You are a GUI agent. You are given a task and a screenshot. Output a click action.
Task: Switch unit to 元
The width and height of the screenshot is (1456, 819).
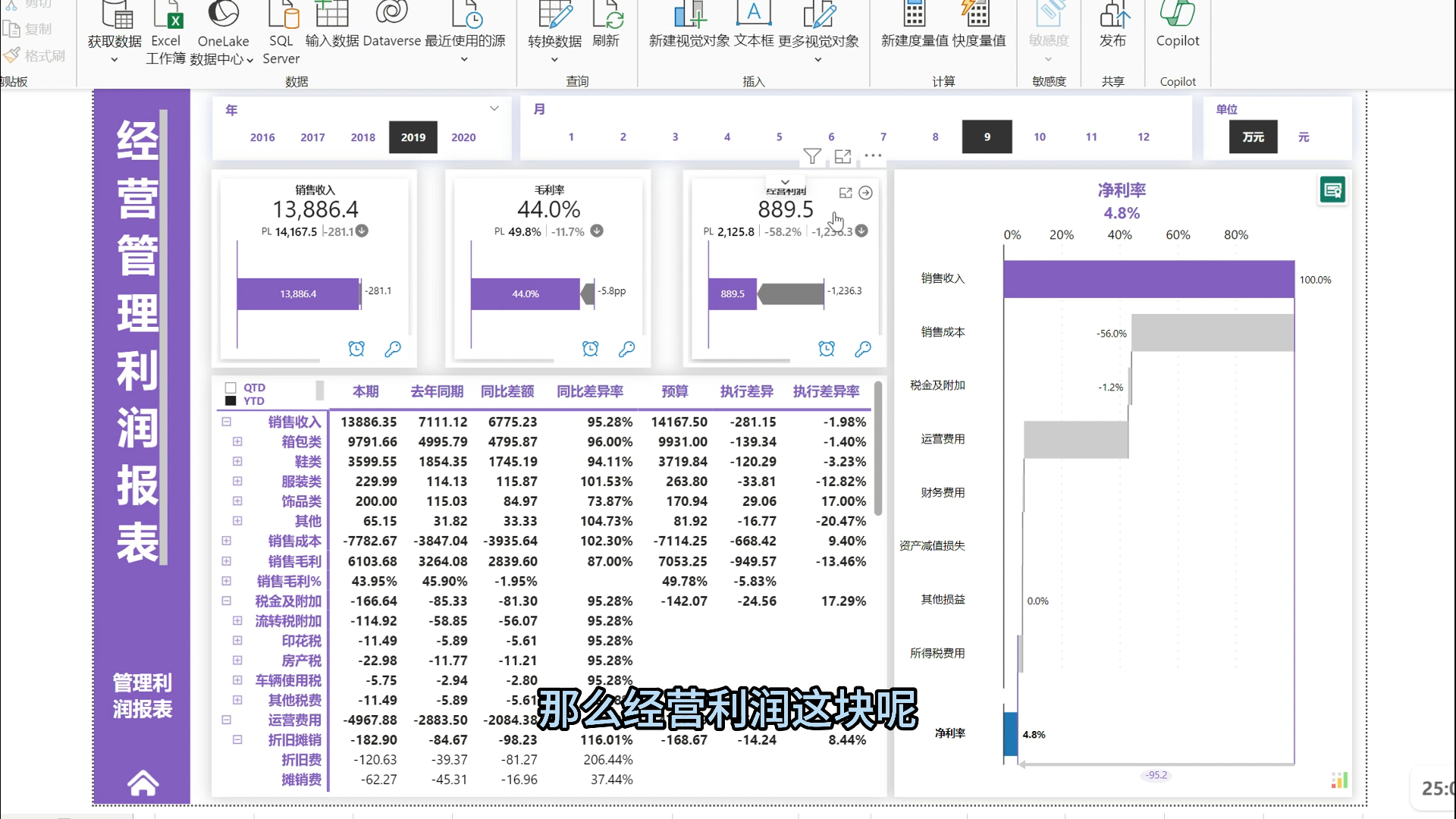(1304, 136)
